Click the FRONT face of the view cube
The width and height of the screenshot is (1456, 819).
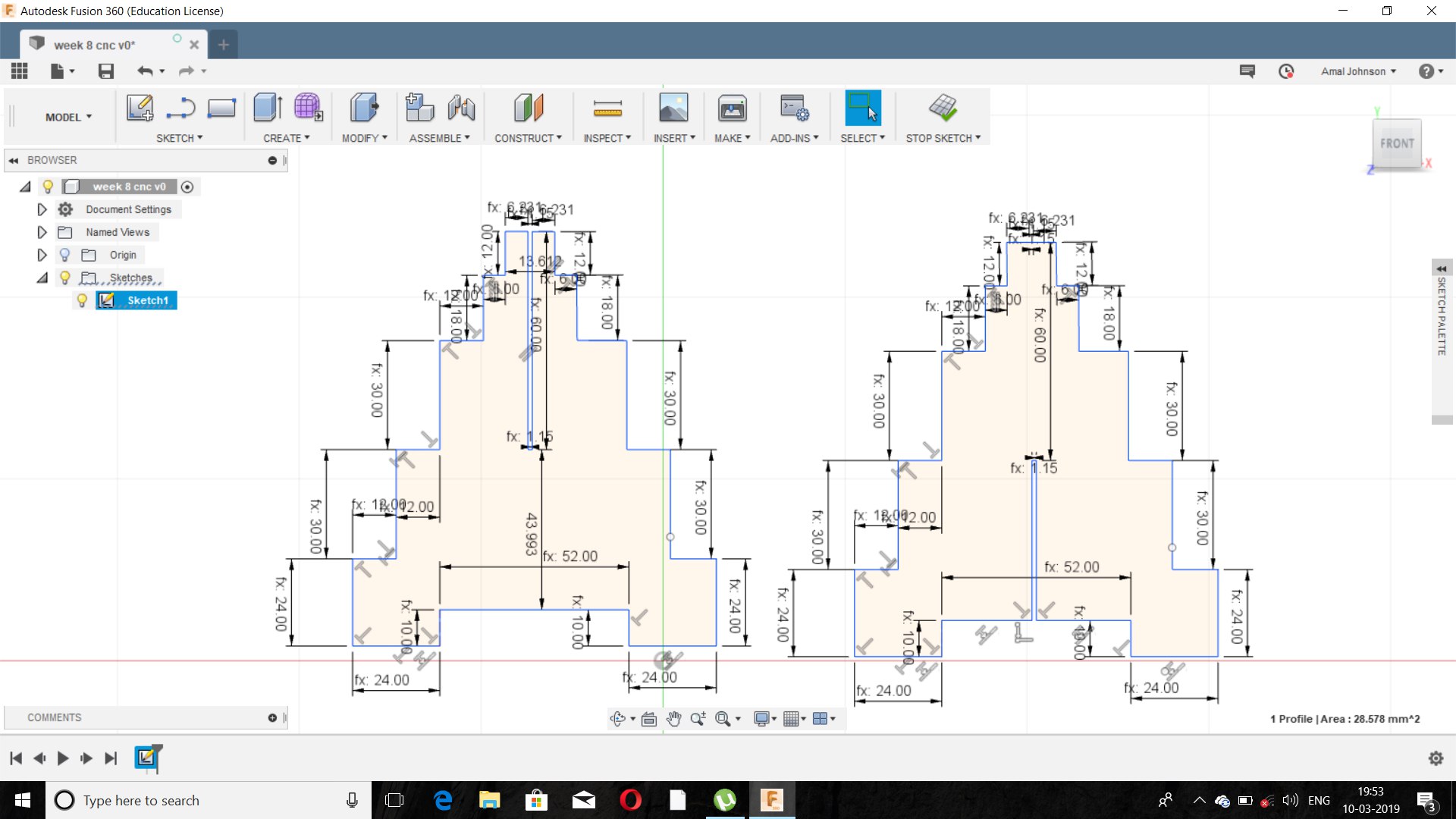(x=1396, y=143)
